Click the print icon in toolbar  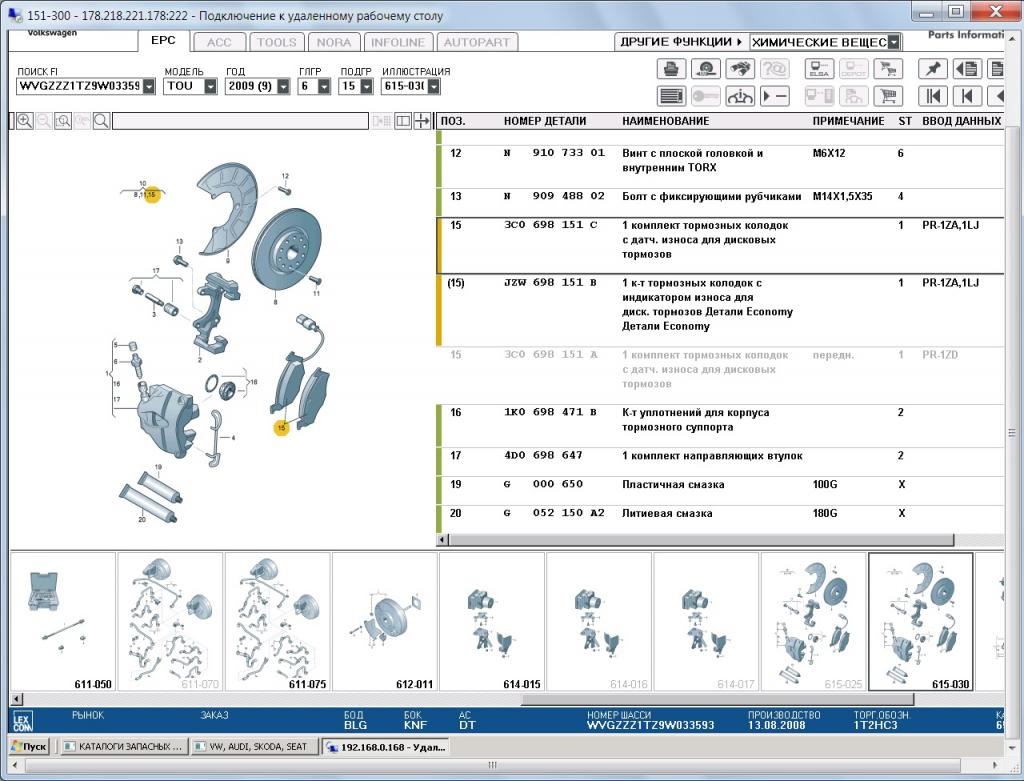671,69
